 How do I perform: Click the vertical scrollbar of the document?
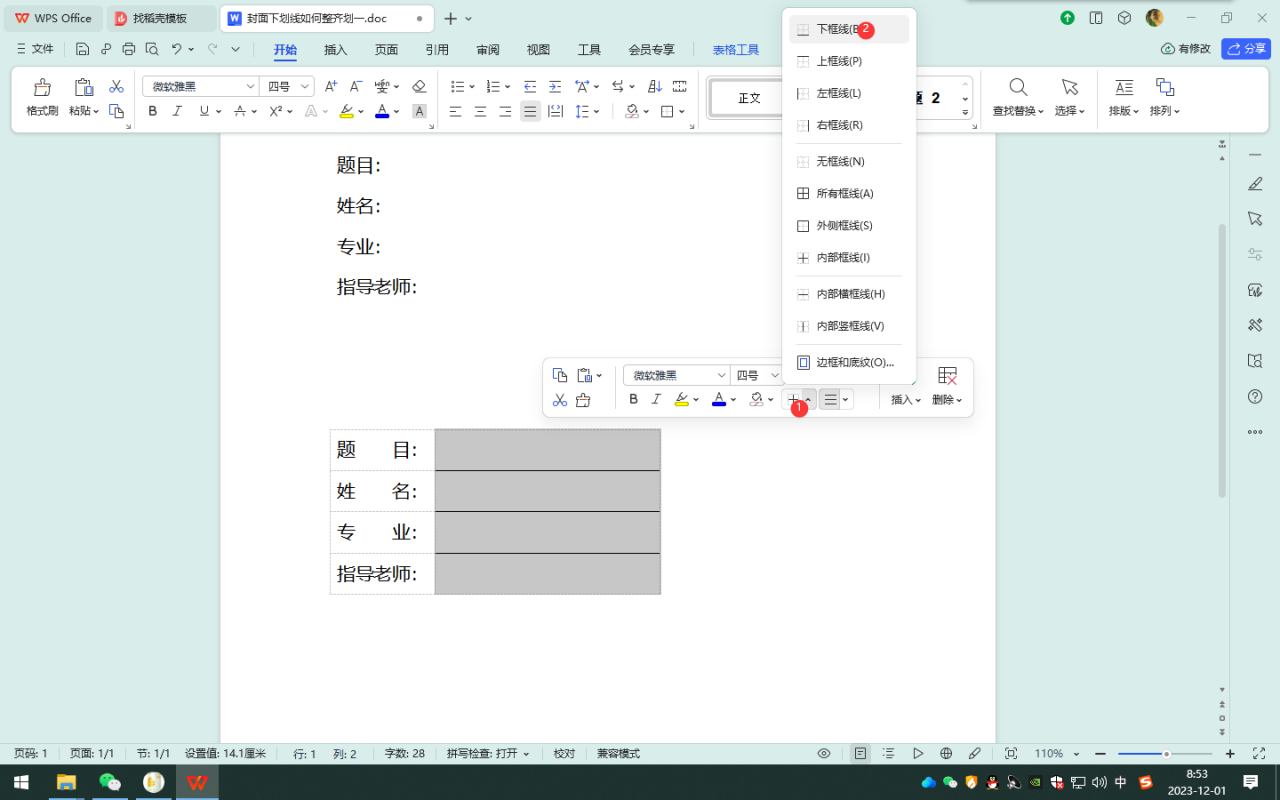1222,360
